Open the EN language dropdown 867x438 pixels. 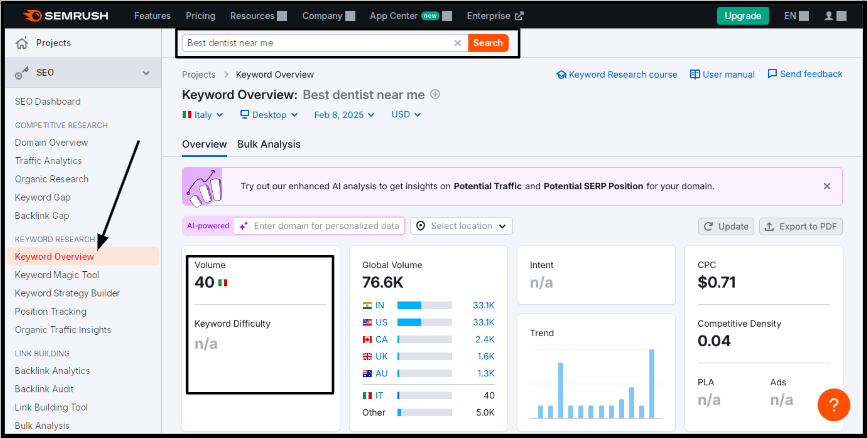(796, 16)
